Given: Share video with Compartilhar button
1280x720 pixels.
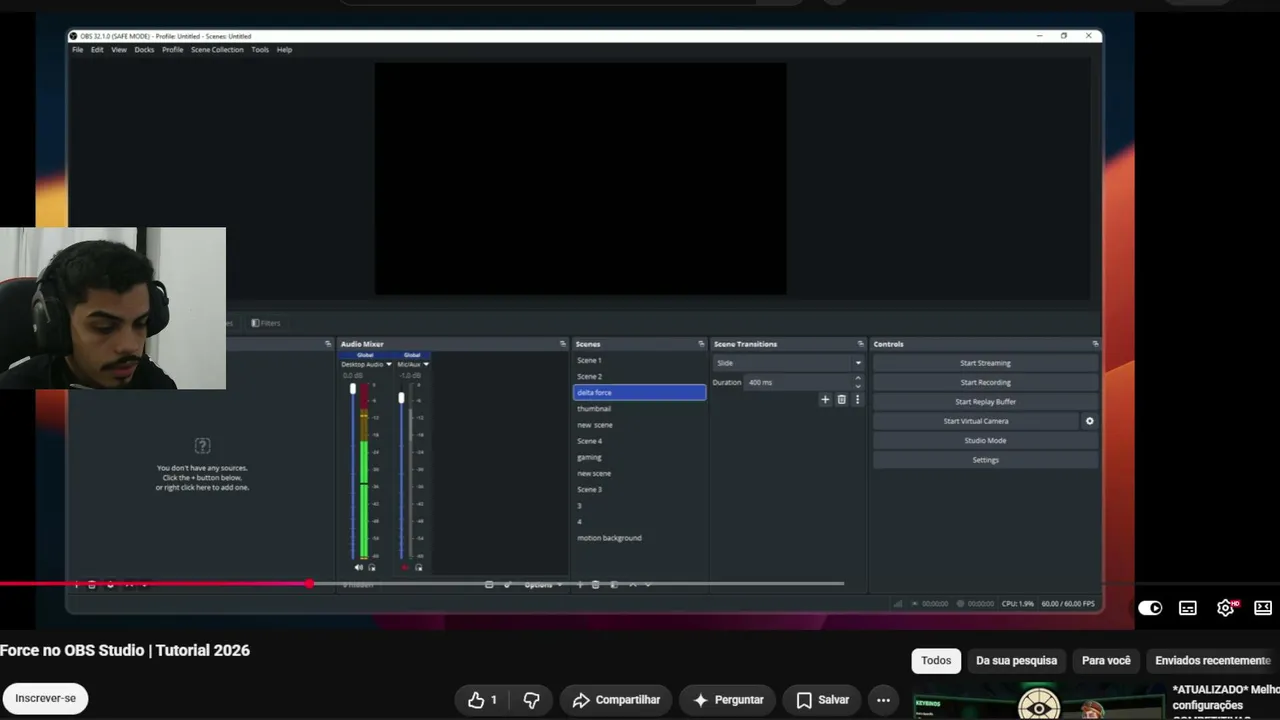Looking at the screenshot, I should (x=617, y=700).
